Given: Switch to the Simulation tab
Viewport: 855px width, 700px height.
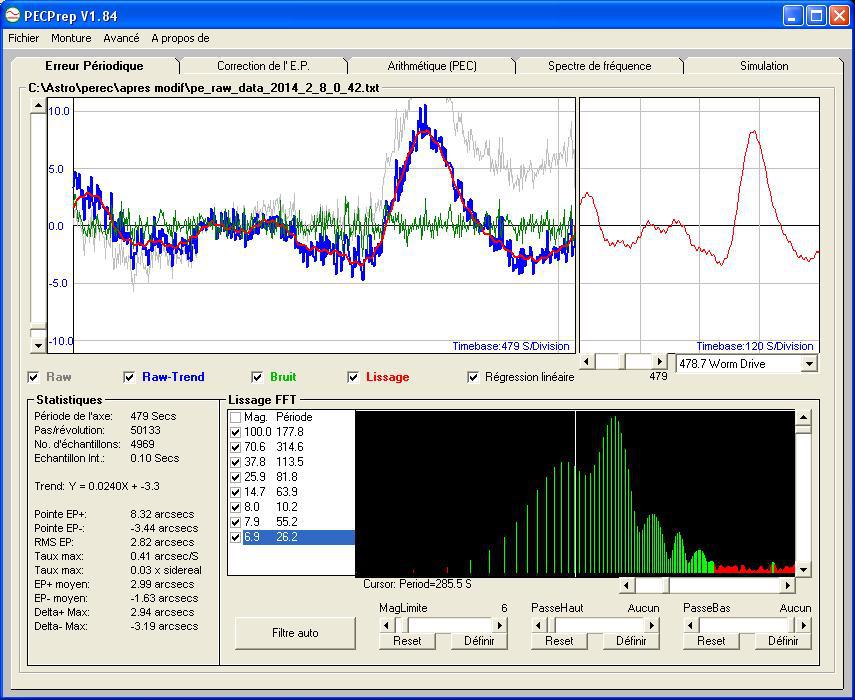Looking at the screenshot, I should 763,66.
